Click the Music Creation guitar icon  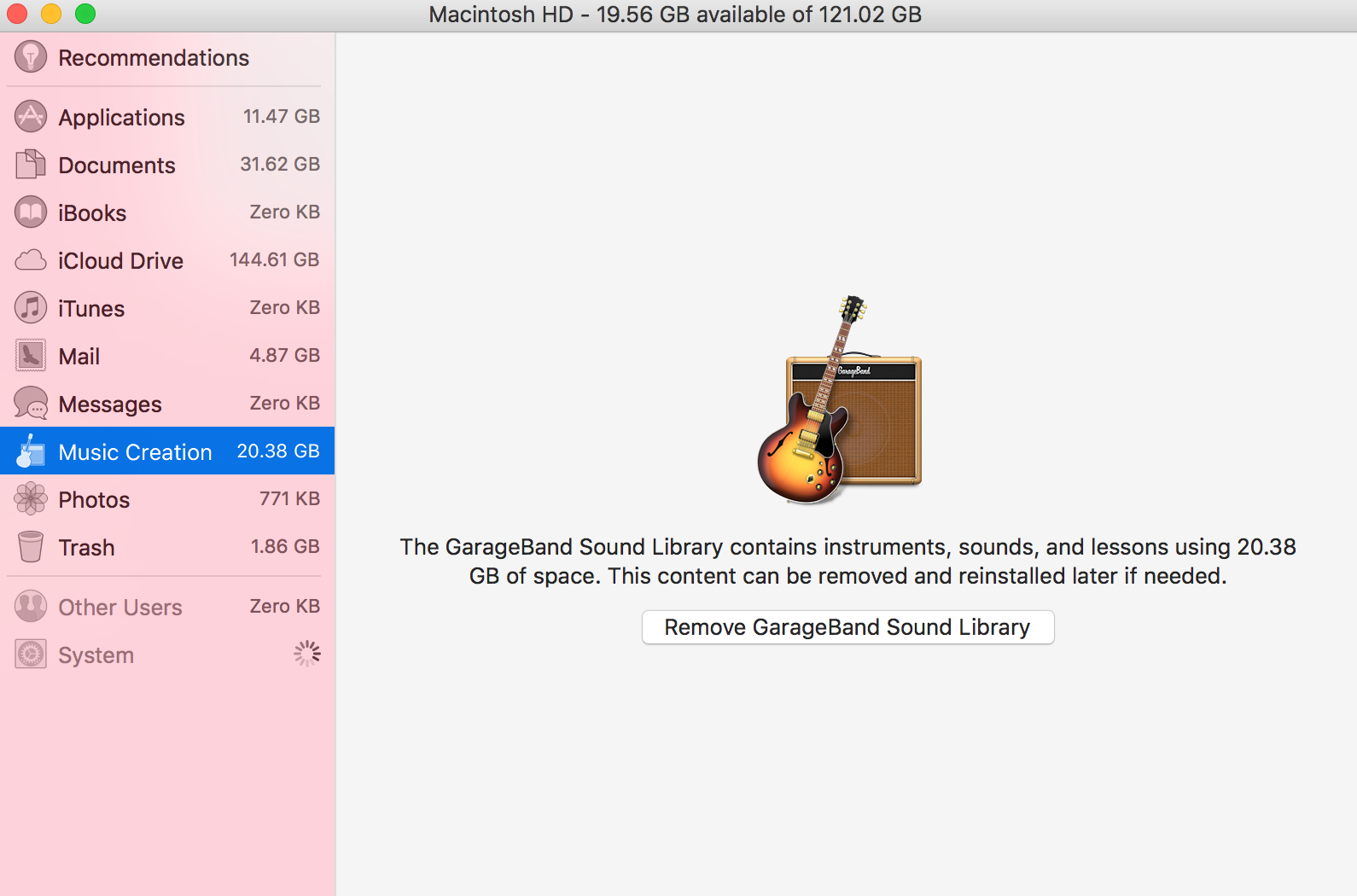tap(31, 451)
